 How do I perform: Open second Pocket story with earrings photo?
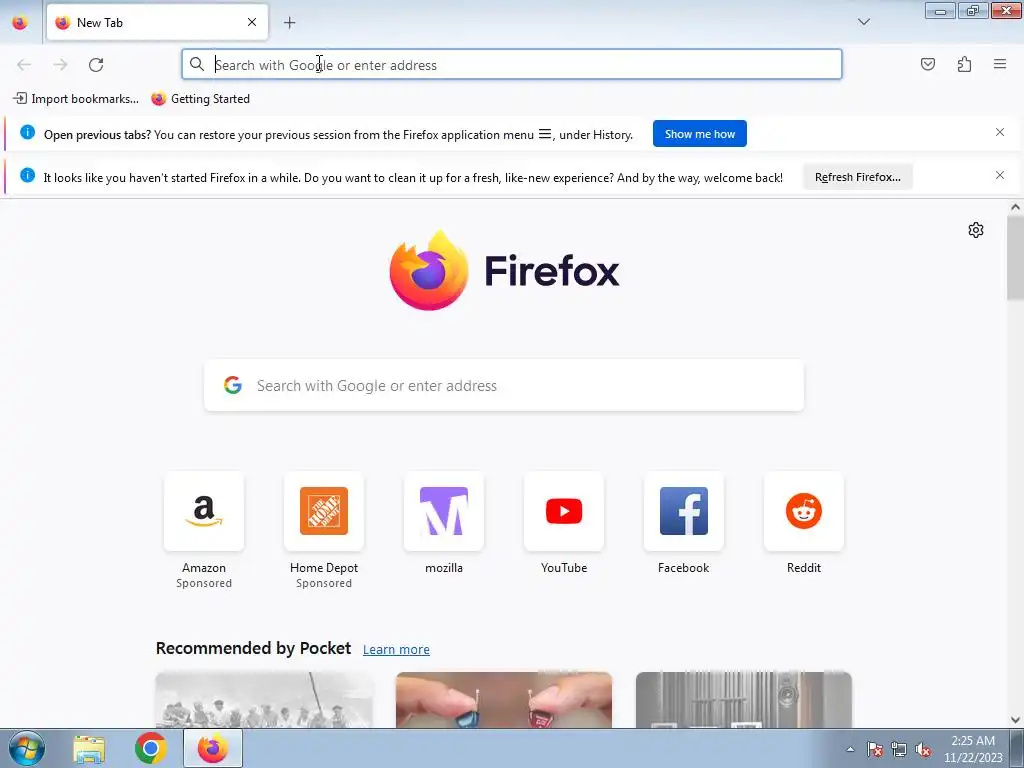coord(504,699)
